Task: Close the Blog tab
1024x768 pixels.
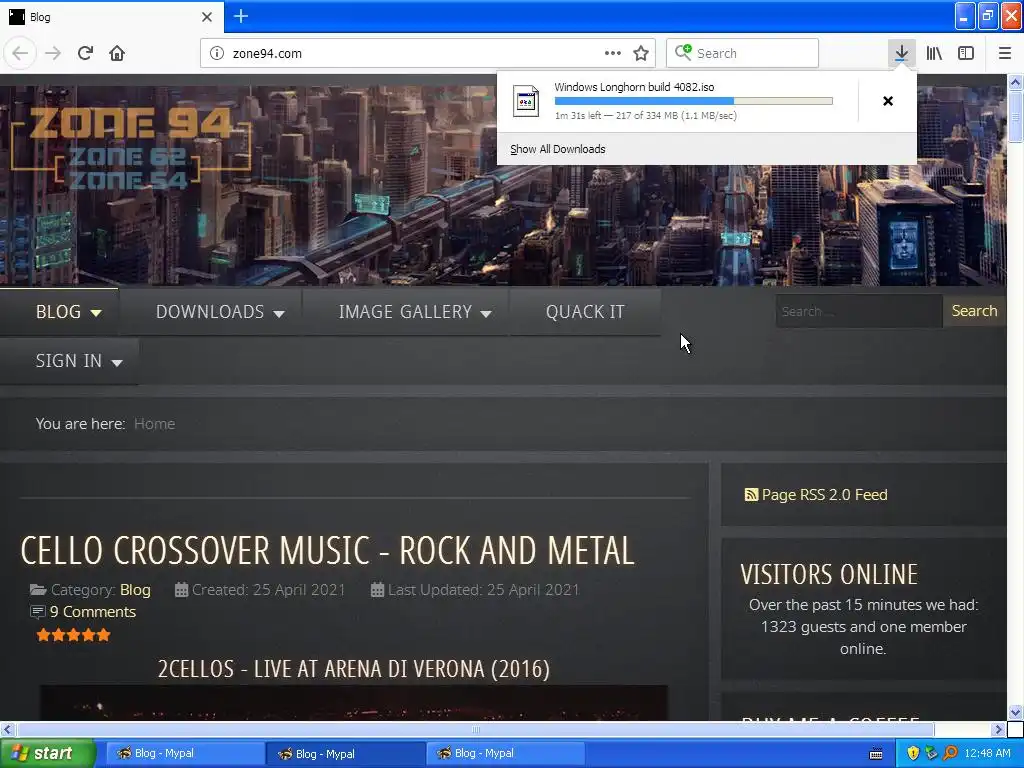Action: [x=206, y=16]
